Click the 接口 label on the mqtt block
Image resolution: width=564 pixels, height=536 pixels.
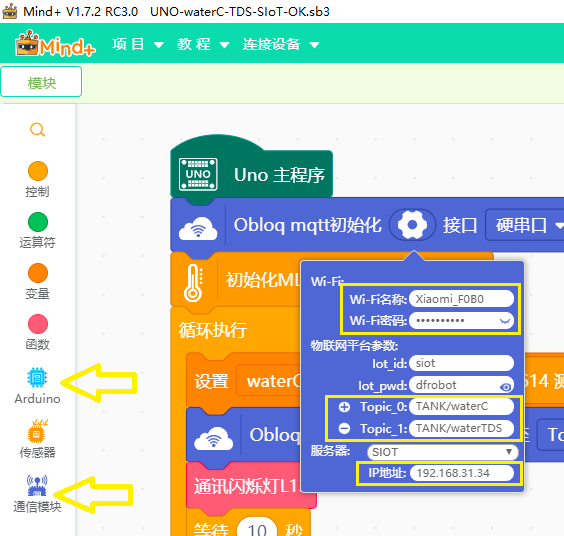460,226
